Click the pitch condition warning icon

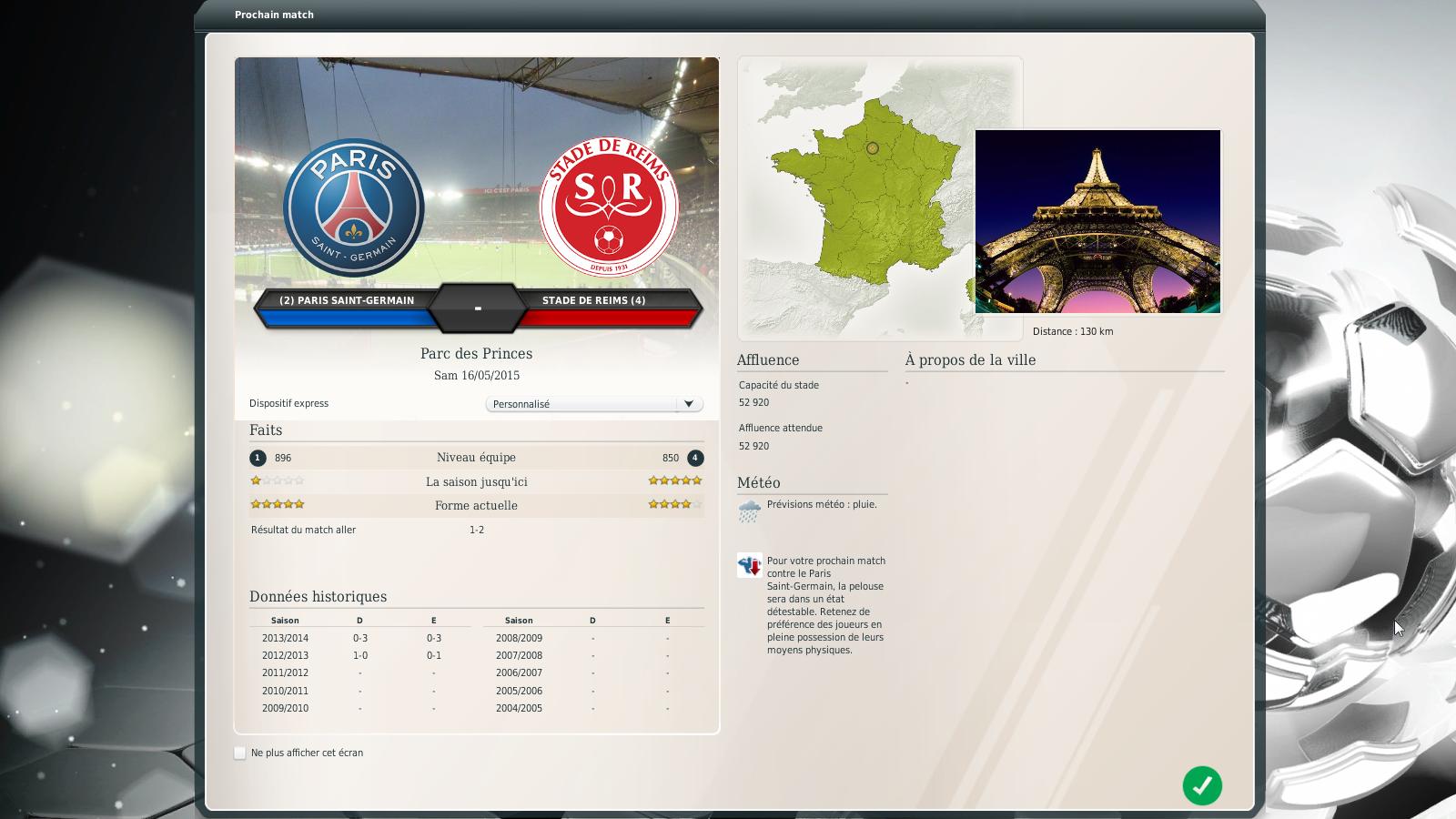pyautogui.click(x=749, y=565)
